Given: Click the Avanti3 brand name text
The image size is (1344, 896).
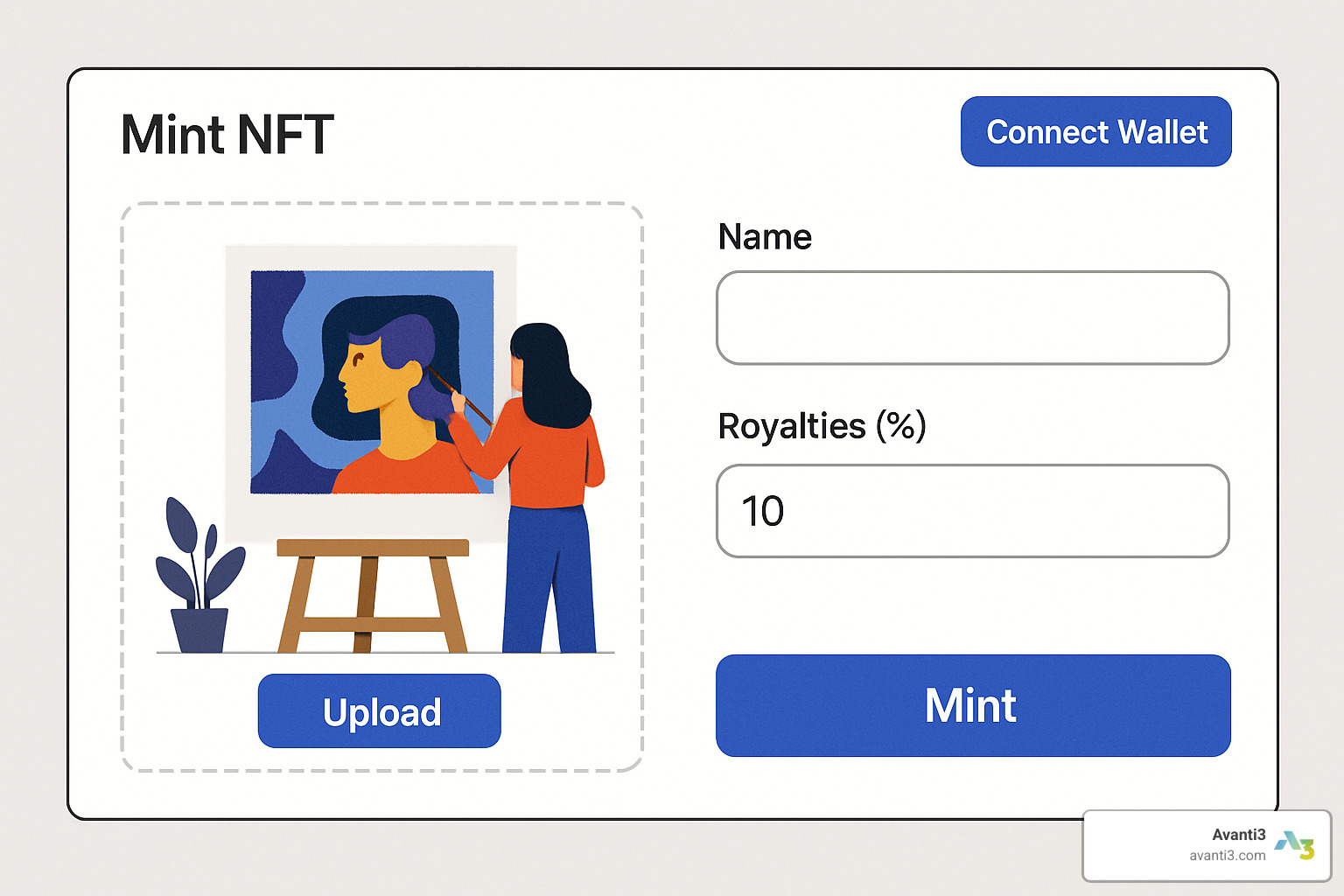Looking at the screenshot, I should 1238,834.
